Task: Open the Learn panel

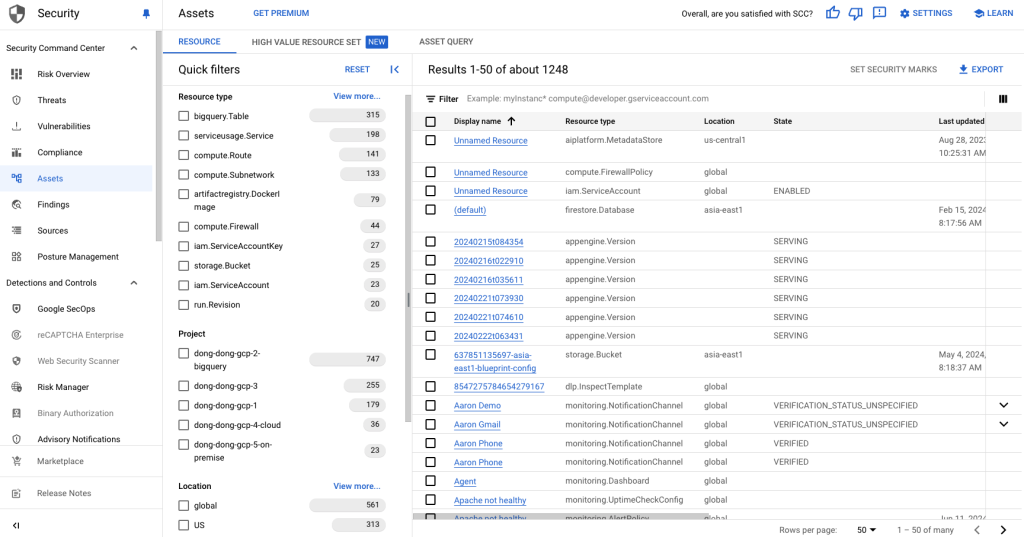Action: 993,13
